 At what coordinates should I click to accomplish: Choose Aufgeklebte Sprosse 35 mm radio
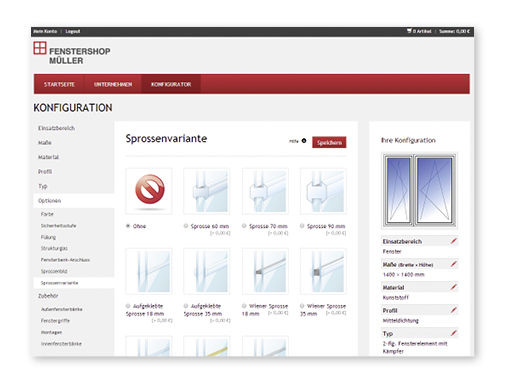[x=186, y=306]
